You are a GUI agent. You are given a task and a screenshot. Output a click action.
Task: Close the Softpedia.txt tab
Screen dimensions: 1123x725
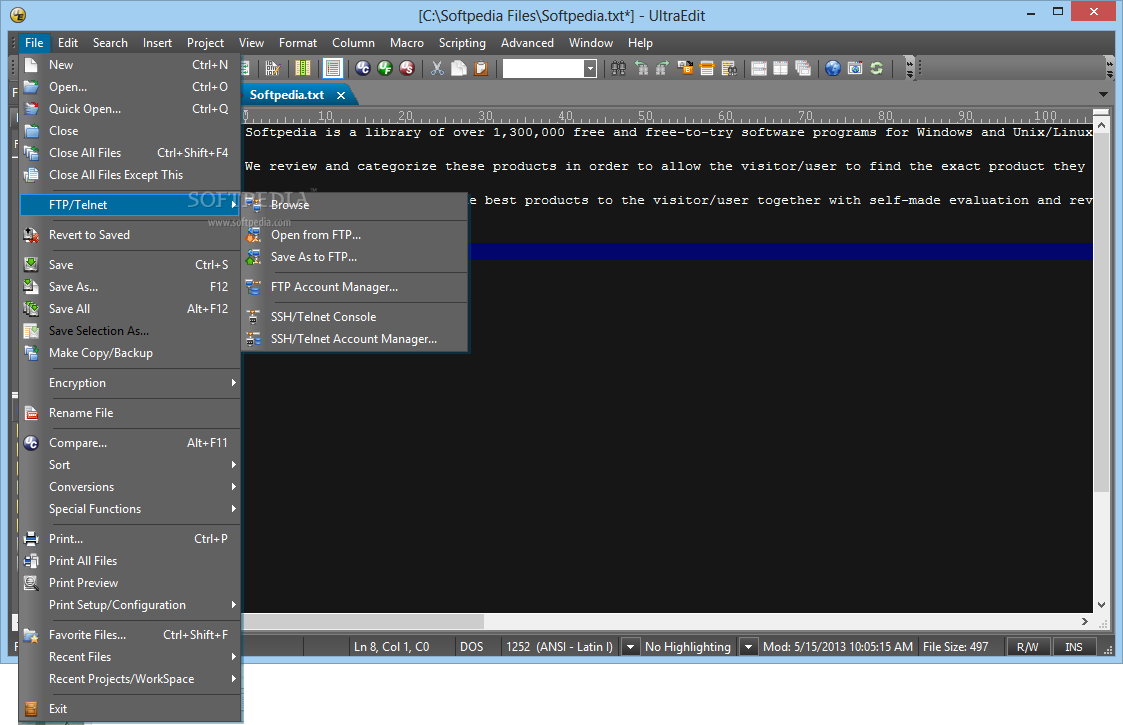click(341, 95)
